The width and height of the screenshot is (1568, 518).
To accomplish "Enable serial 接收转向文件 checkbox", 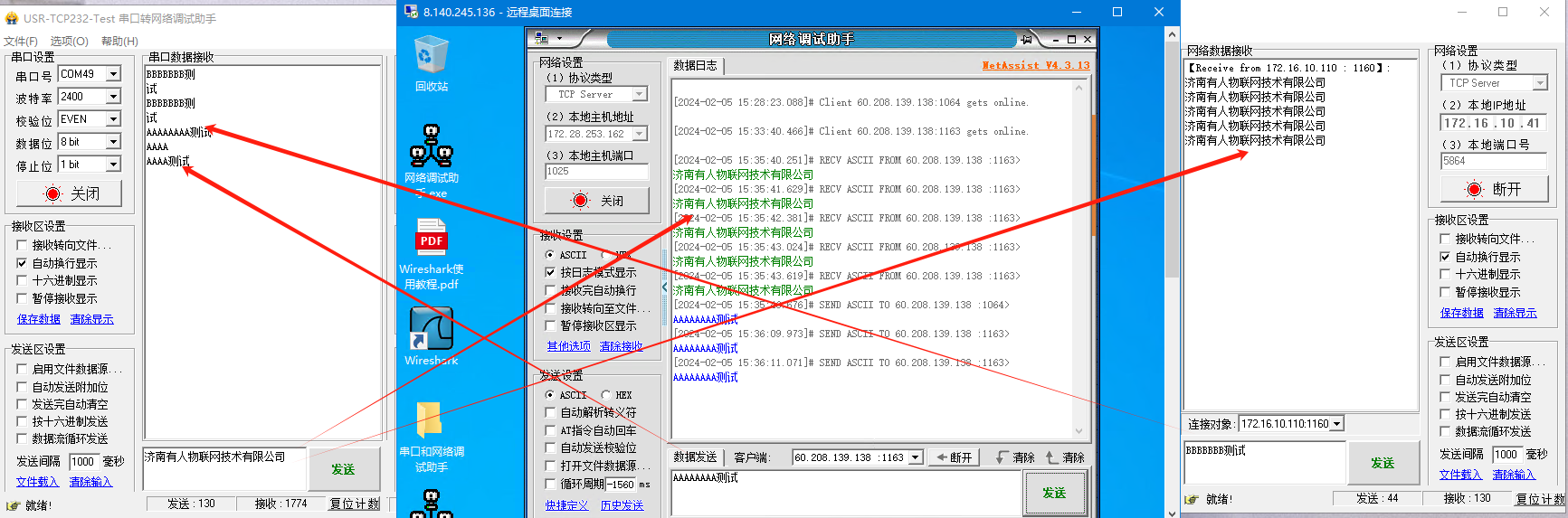I will pos(23,245).
